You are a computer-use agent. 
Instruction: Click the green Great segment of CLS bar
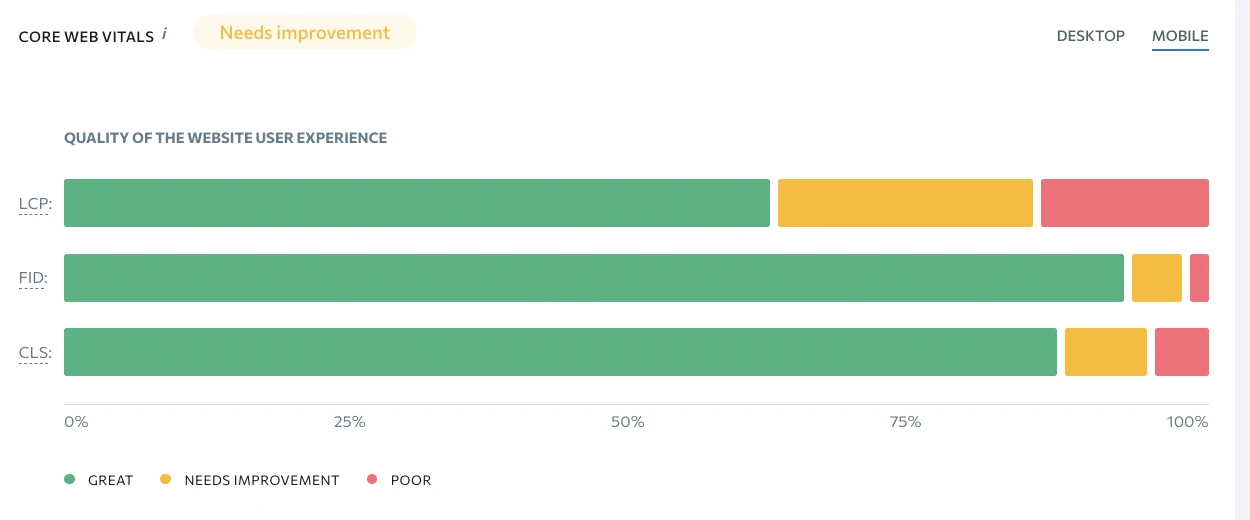560,352
